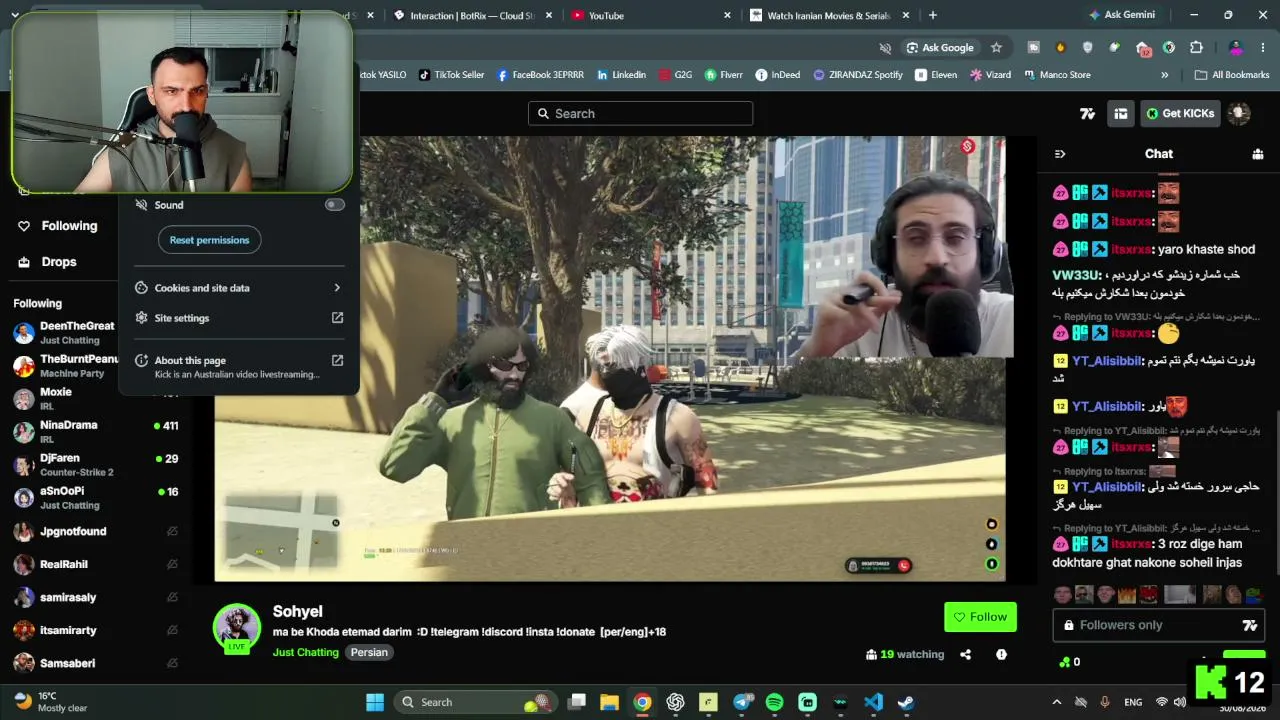This screenshot has height=720, width=1280.
Task: Click Sohyel streamer avatar
Action: 237,628
